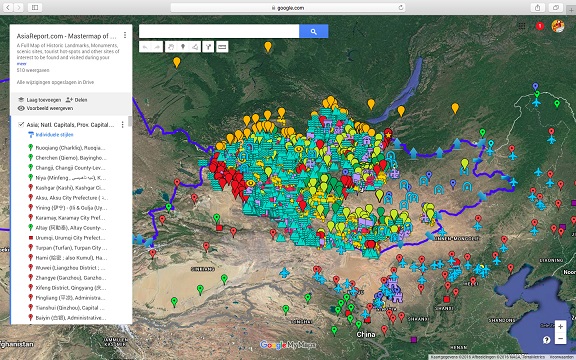This screenshot has height=360, width=576.
Task: Click the google.com Safari address bar
Action: click(x=288, y=8)
